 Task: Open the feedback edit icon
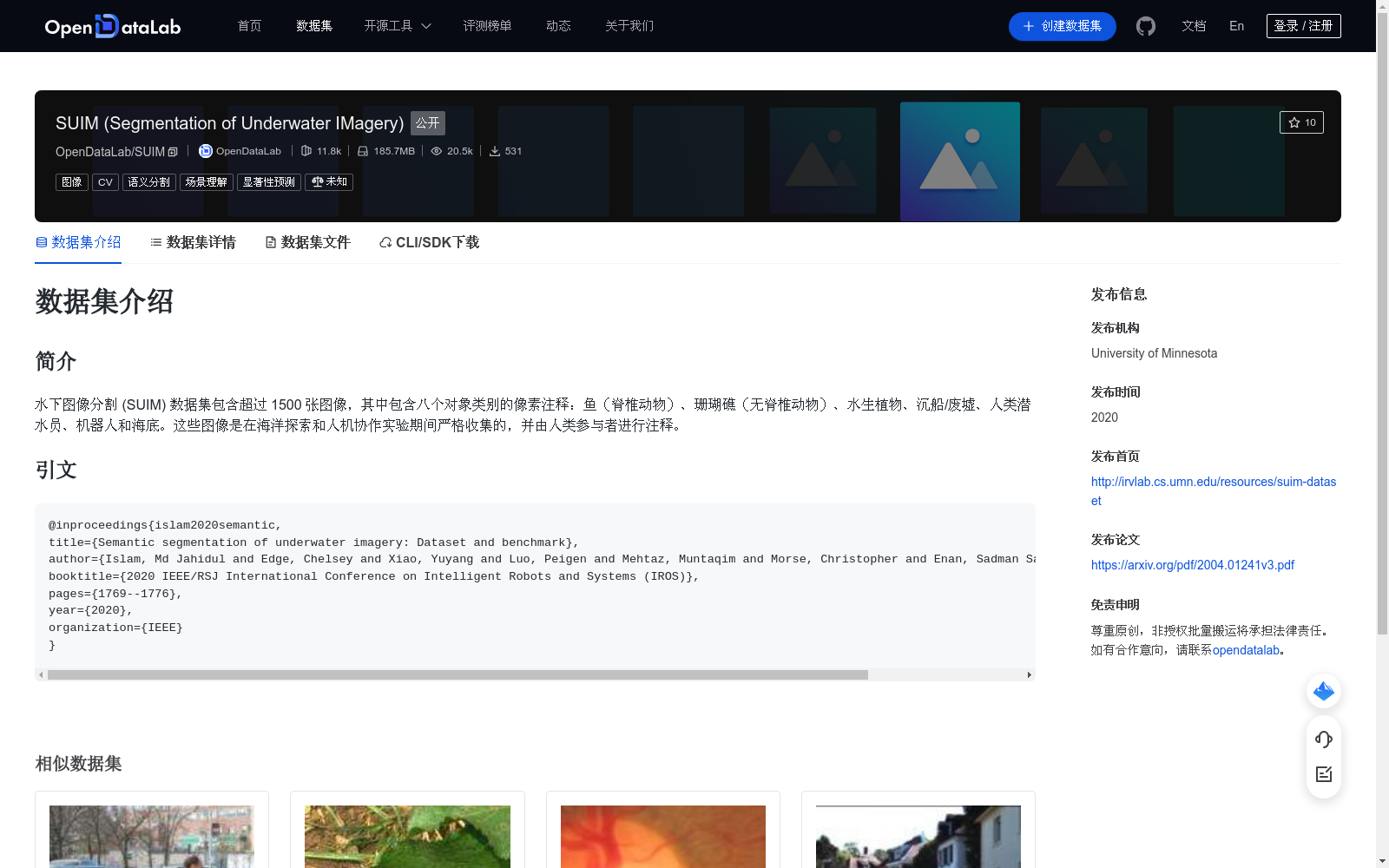[1324, 774]
